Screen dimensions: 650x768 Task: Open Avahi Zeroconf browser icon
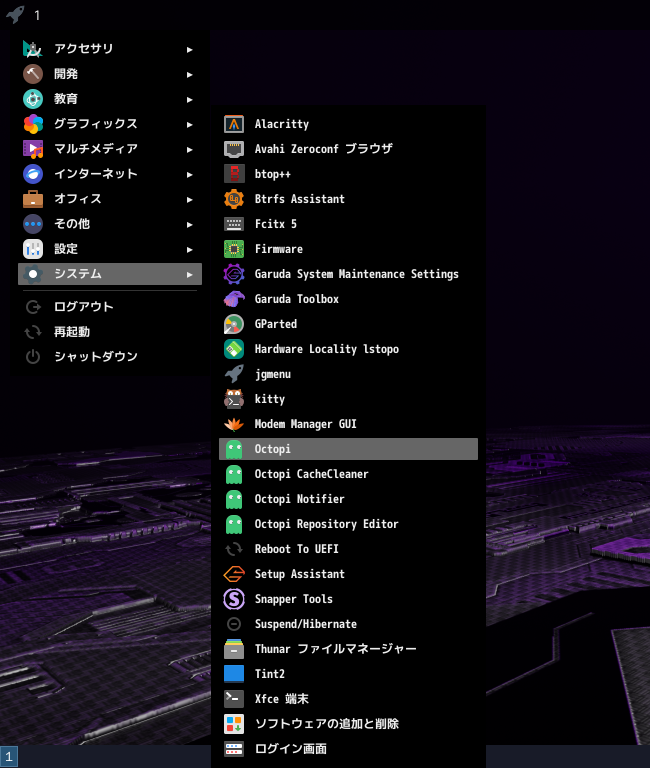234,149
